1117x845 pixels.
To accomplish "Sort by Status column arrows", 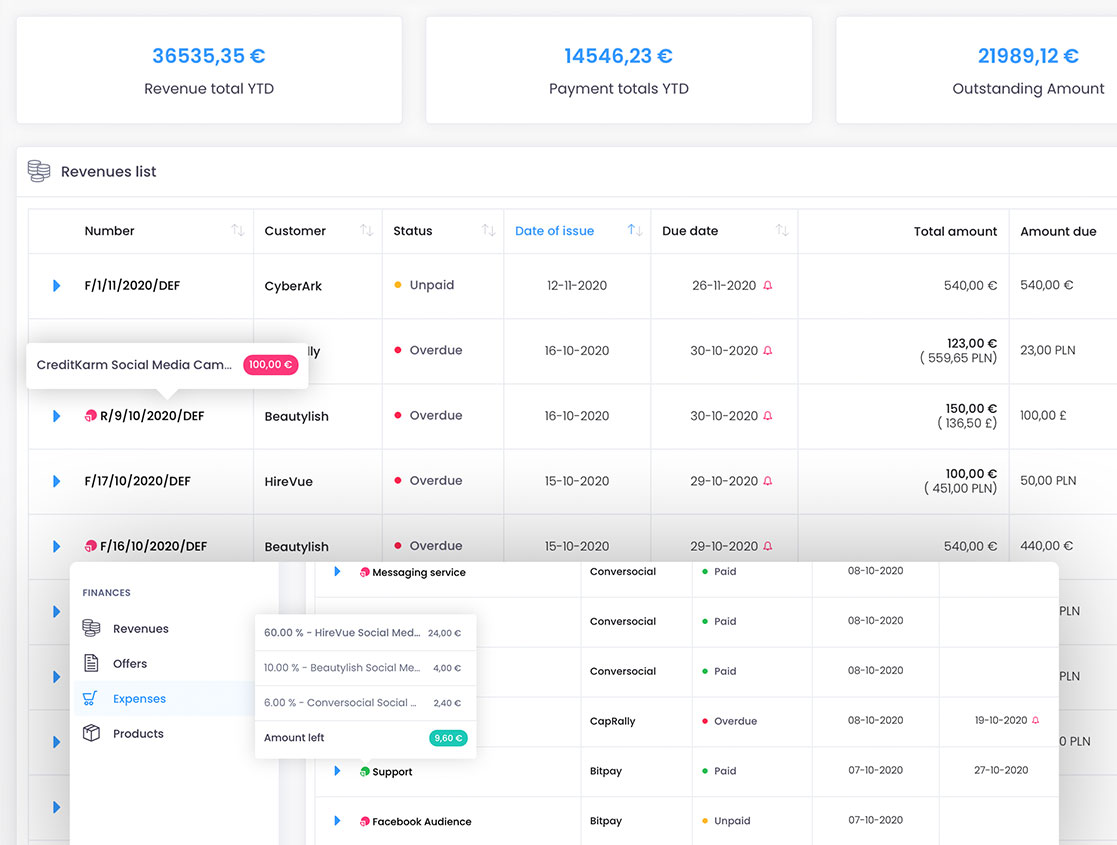I will coord(489,230).
